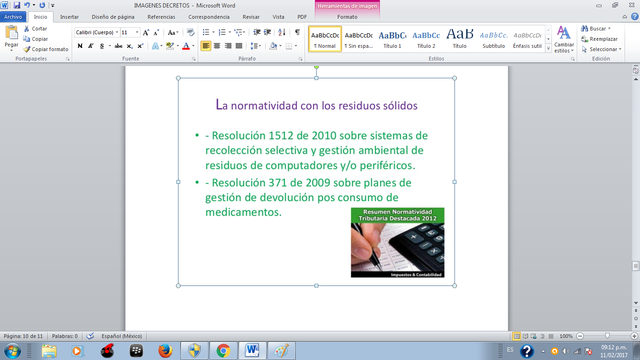Select the Copiar formato painter

point(46,49)
